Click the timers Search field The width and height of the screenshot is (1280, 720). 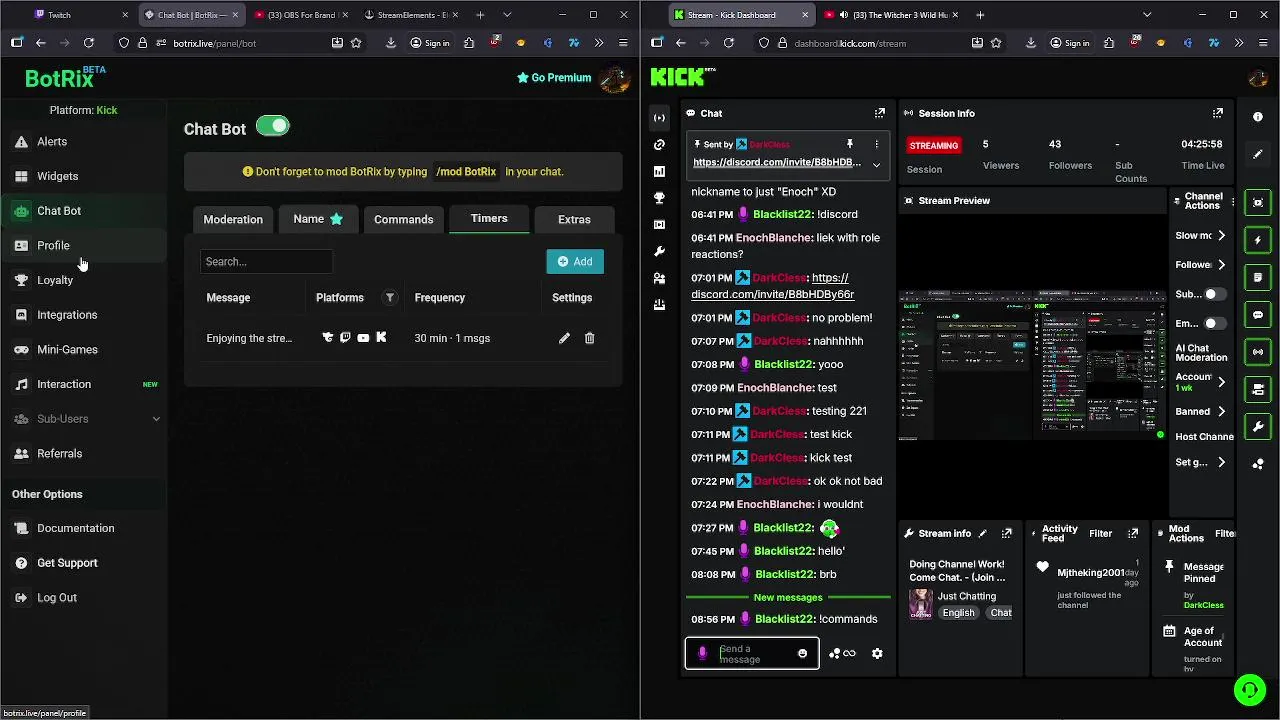pyautogui.click(x=266, y=262)
